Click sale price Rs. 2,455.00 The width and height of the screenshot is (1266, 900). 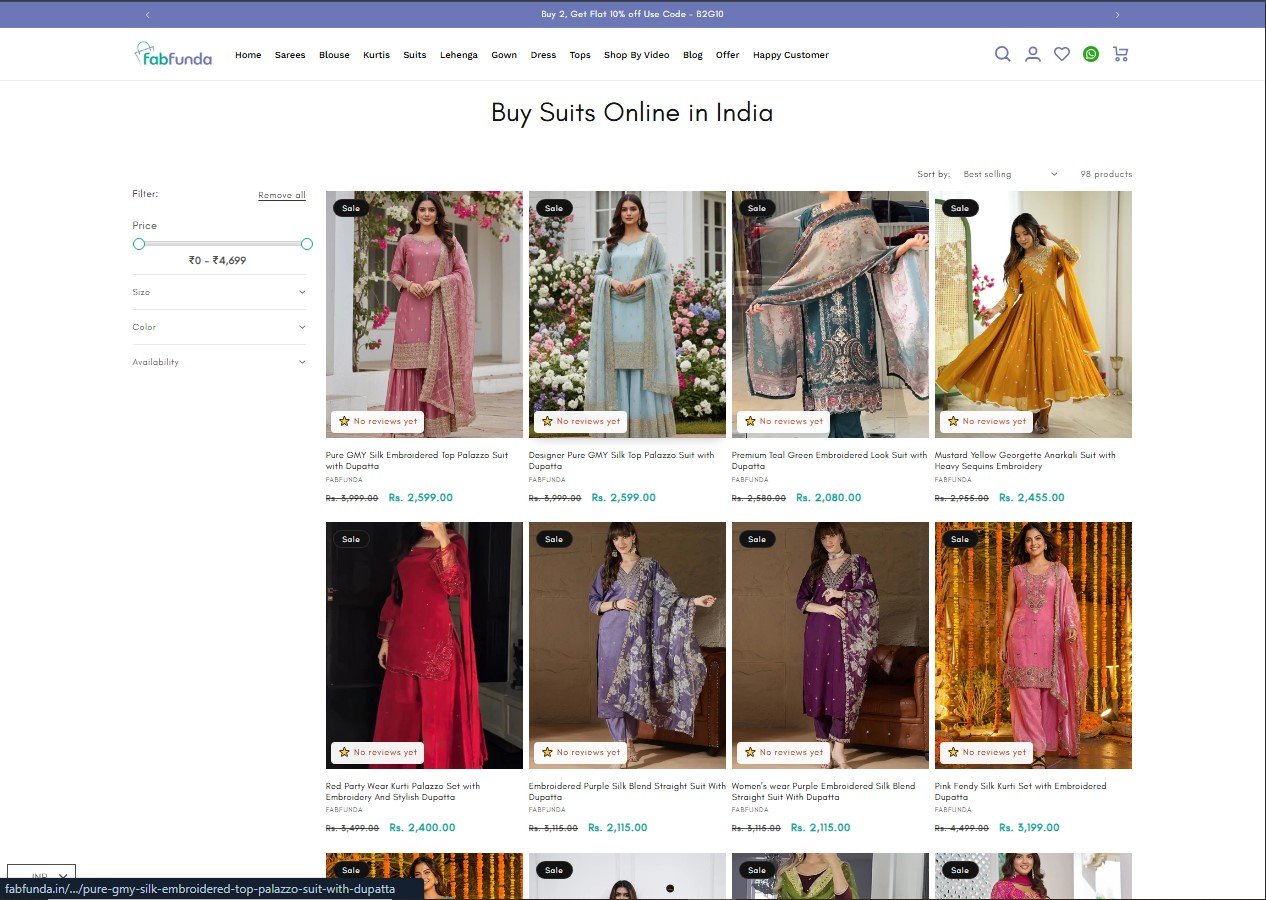(1031, 497)
